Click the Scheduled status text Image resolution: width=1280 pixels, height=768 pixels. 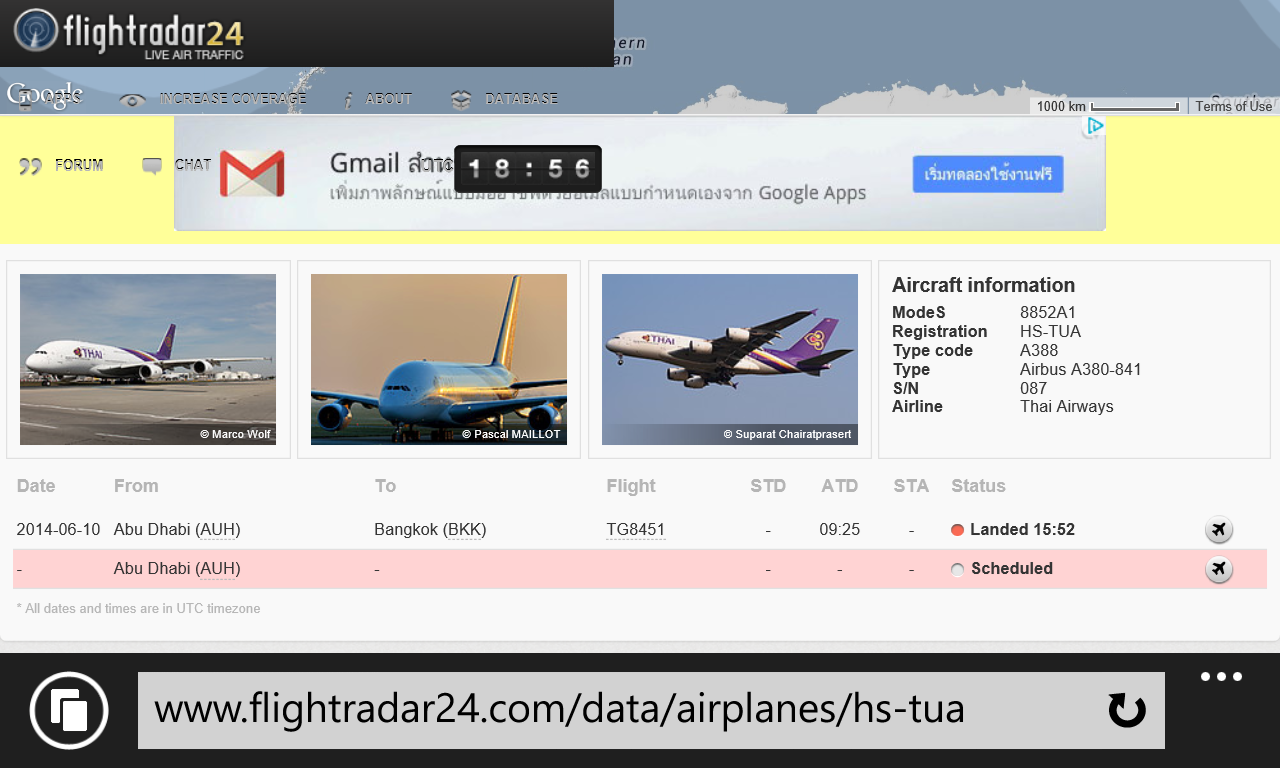click(x=1012, y=569)
